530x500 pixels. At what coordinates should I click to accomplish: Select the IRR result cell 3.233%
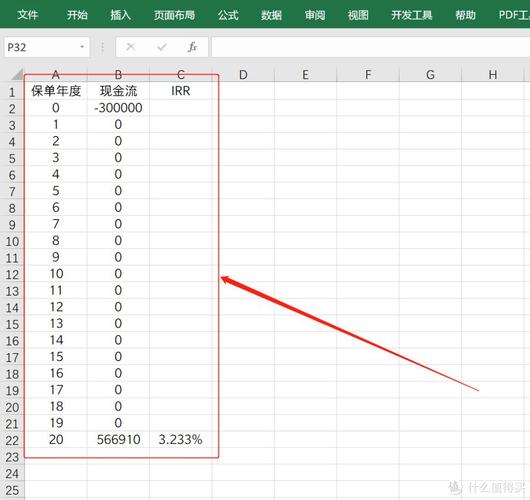180,439
